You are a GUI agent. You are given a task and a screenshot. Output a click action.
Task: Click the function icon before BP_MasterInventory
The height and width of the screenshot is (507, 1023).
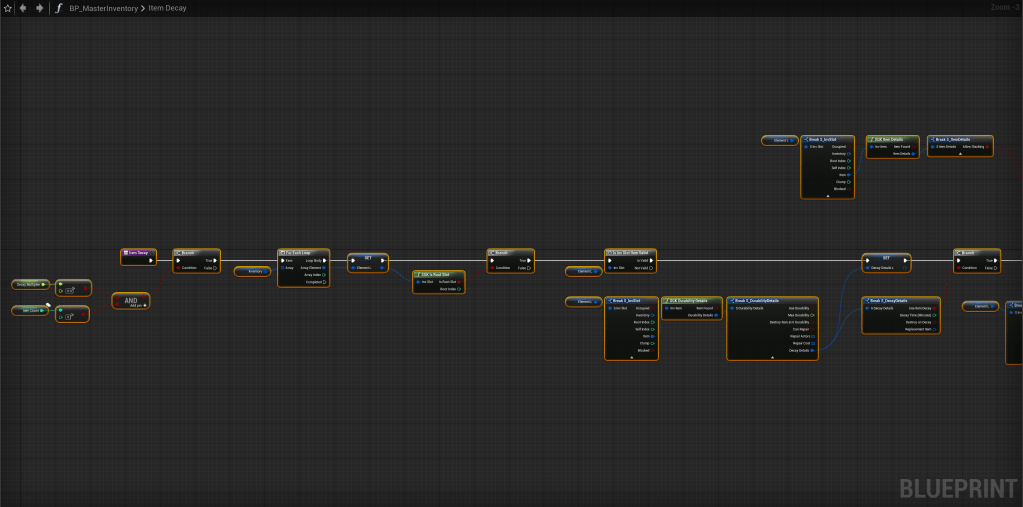coord(59,8)
